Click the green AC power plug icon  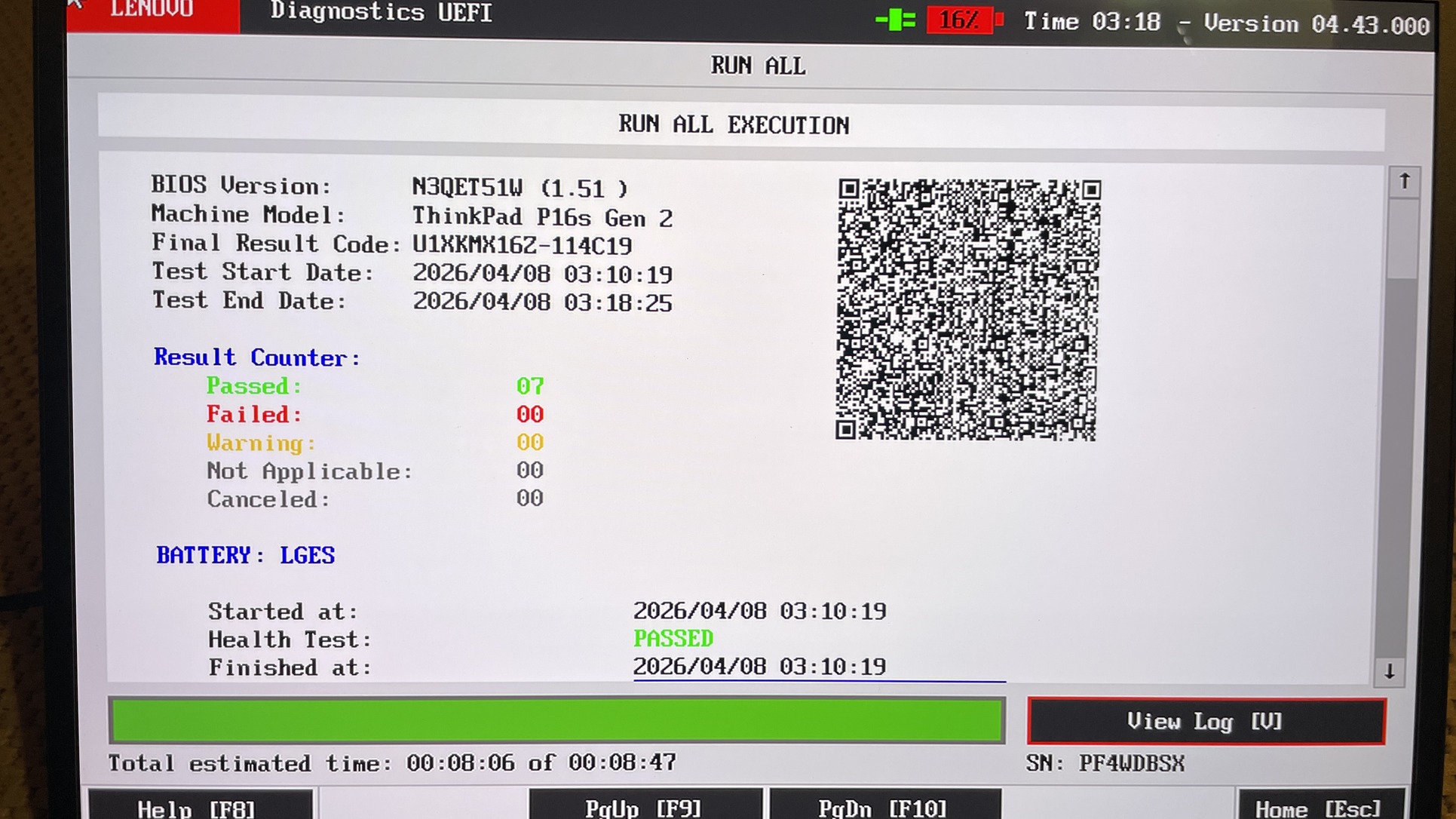895,20
